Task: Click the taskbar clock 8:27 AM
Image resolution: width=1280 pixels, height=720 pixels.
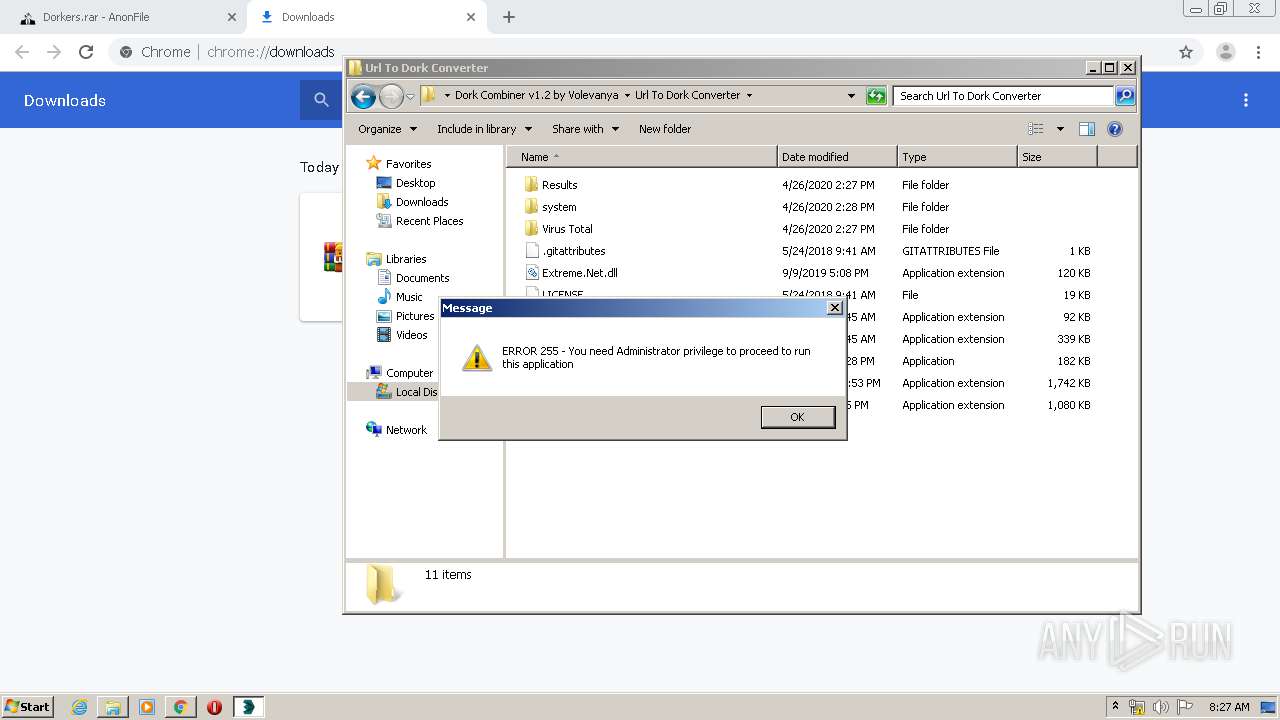Action: (x=1229, y=707)
